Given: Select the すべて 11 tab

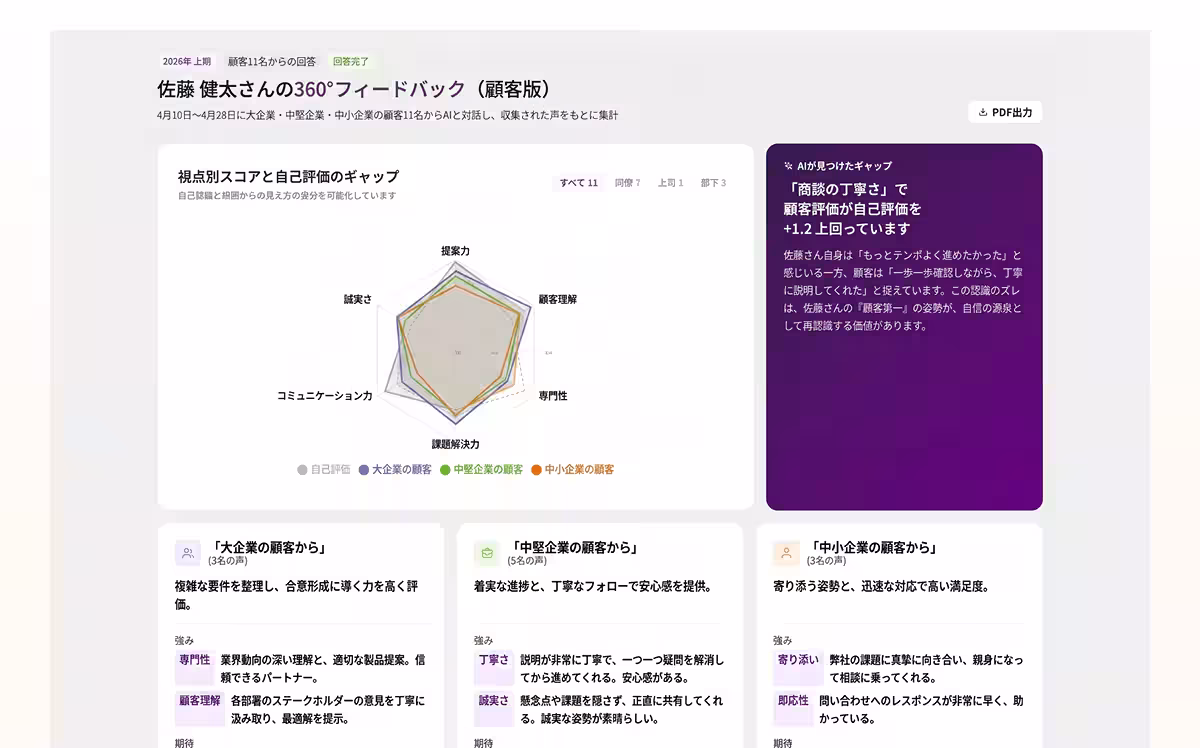Looking at the screenshot, I should [579, 183].
